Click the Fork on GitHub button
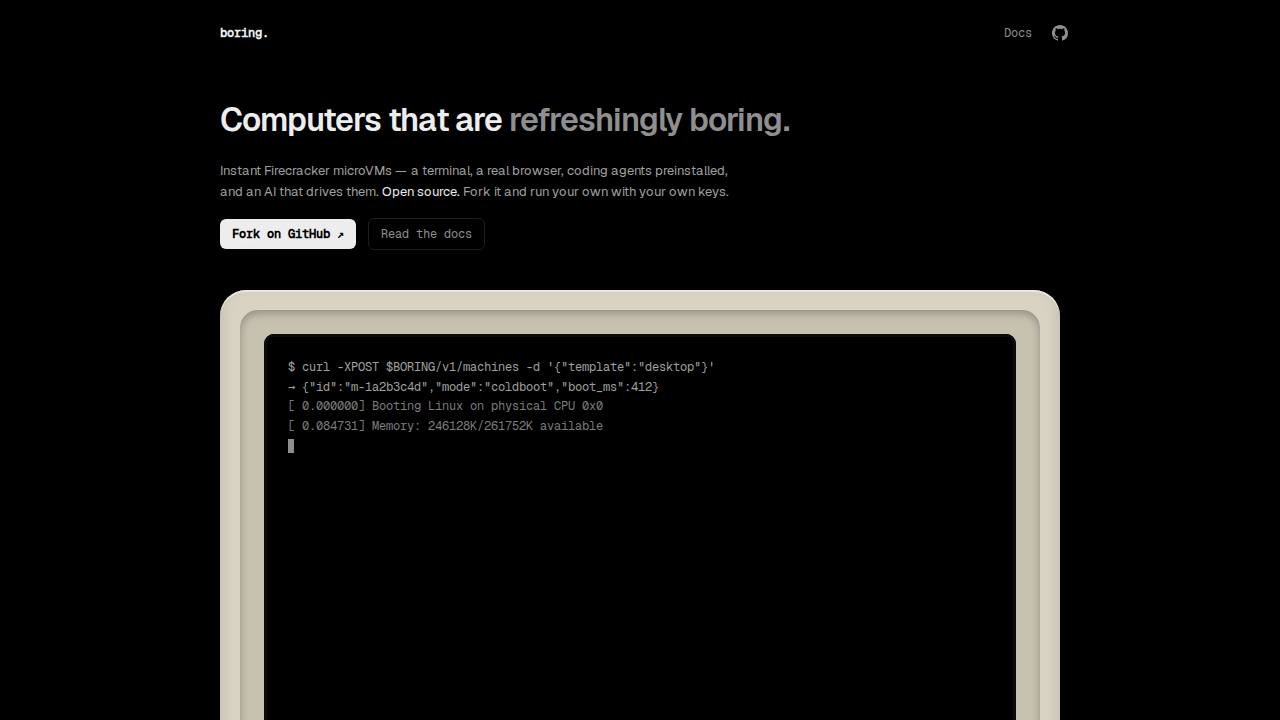 click(x=288, y=234)
